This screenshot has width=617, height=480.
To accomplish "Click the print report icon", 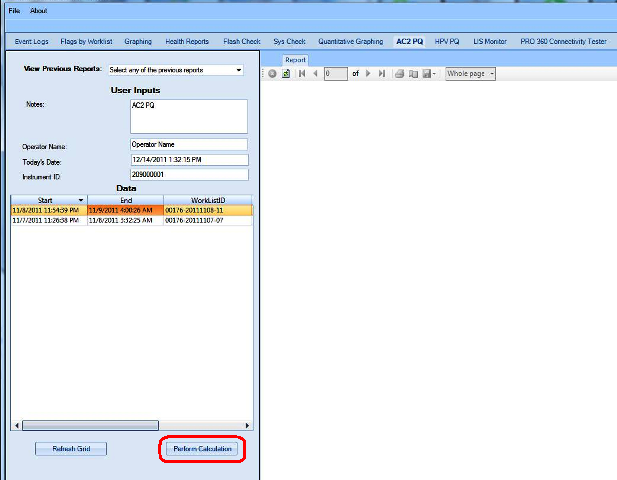I will pos(399,74).
